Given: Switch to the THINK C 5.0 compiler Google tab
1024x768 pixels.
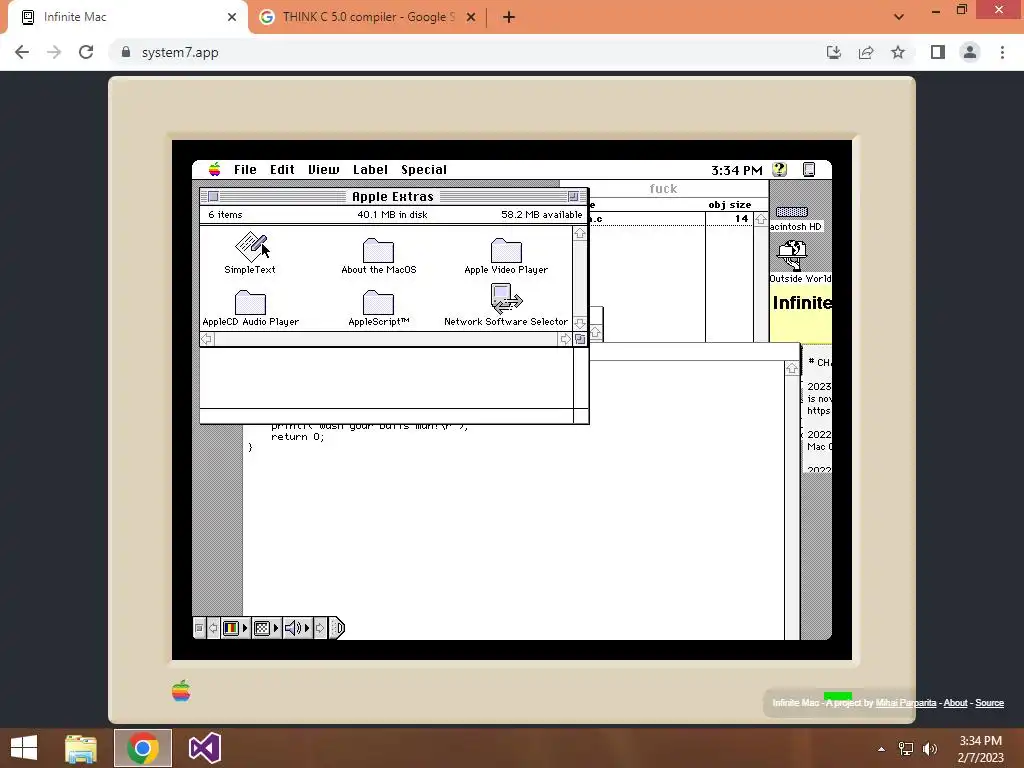Looking at the screenshot, I should [366, 17].
